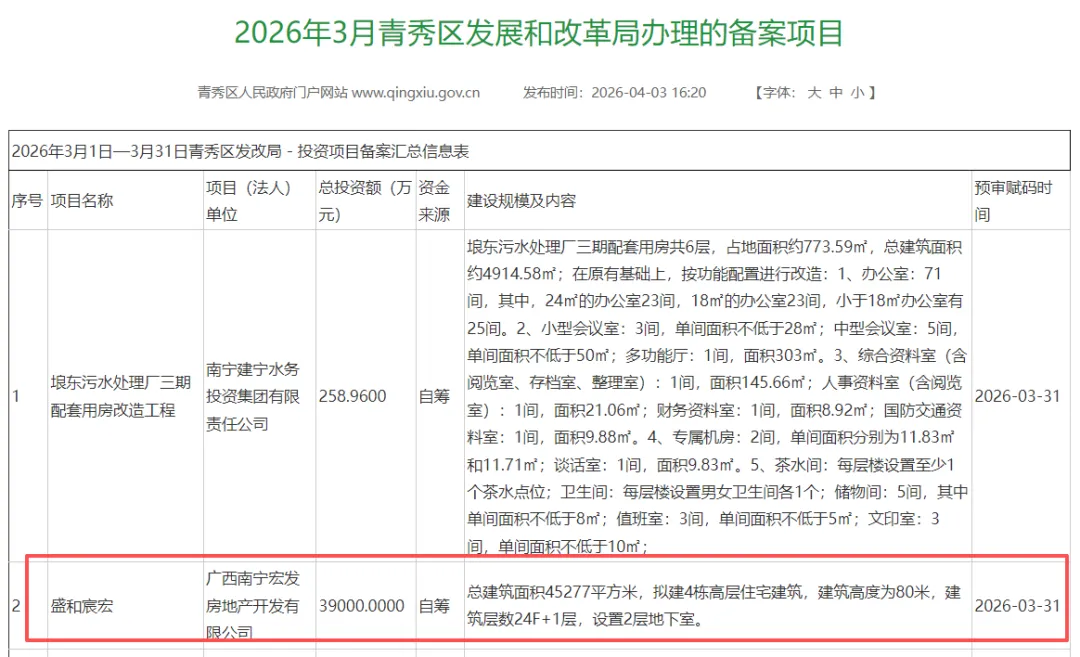This screenshot has height=657, width=1080.
Task: Select the 总投资额（万元）column header
Action: pos(360,200)
